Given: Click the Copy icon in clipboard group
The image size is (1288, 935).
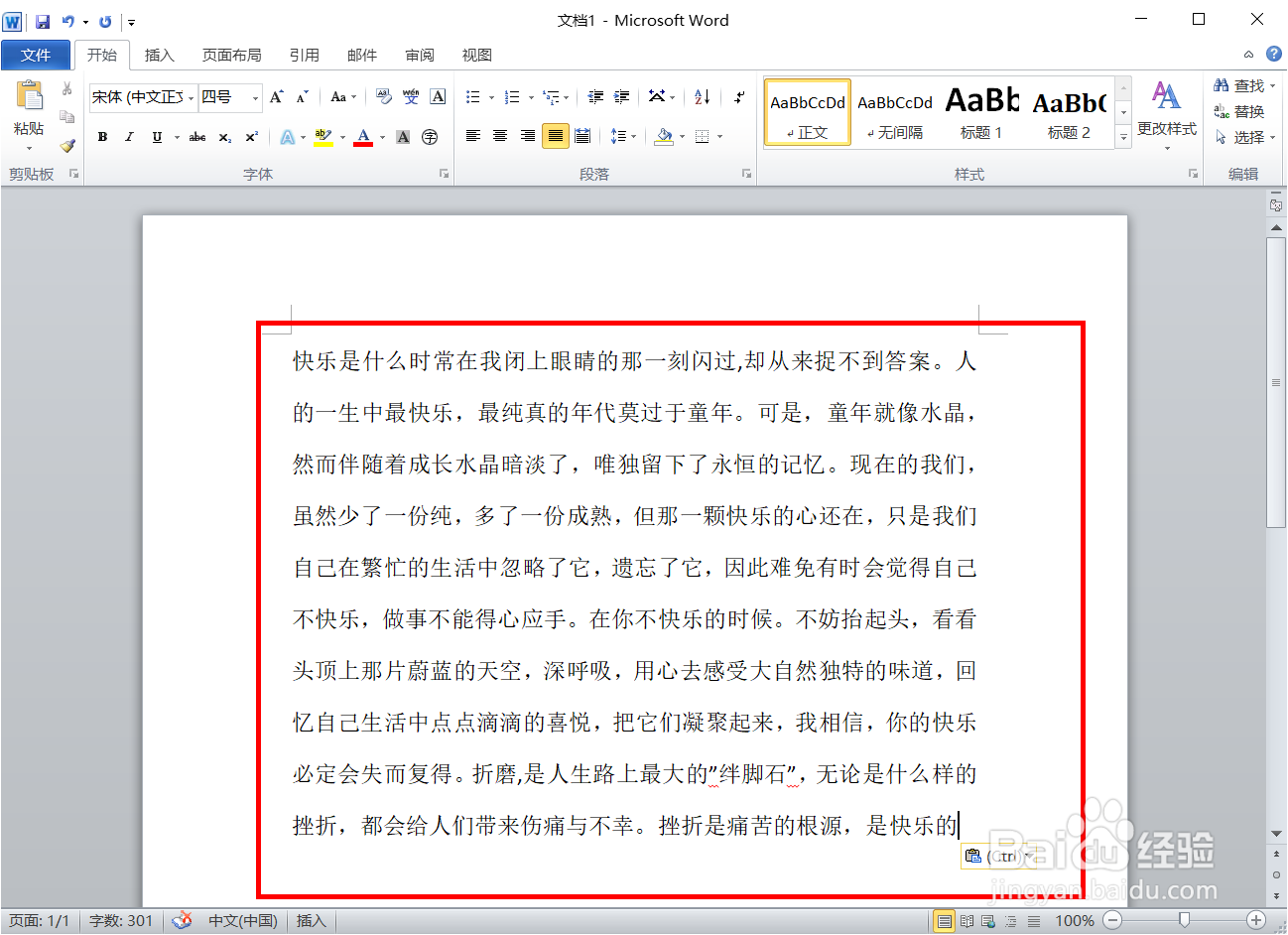Looking at the screenshot, I should pos(67,116).
